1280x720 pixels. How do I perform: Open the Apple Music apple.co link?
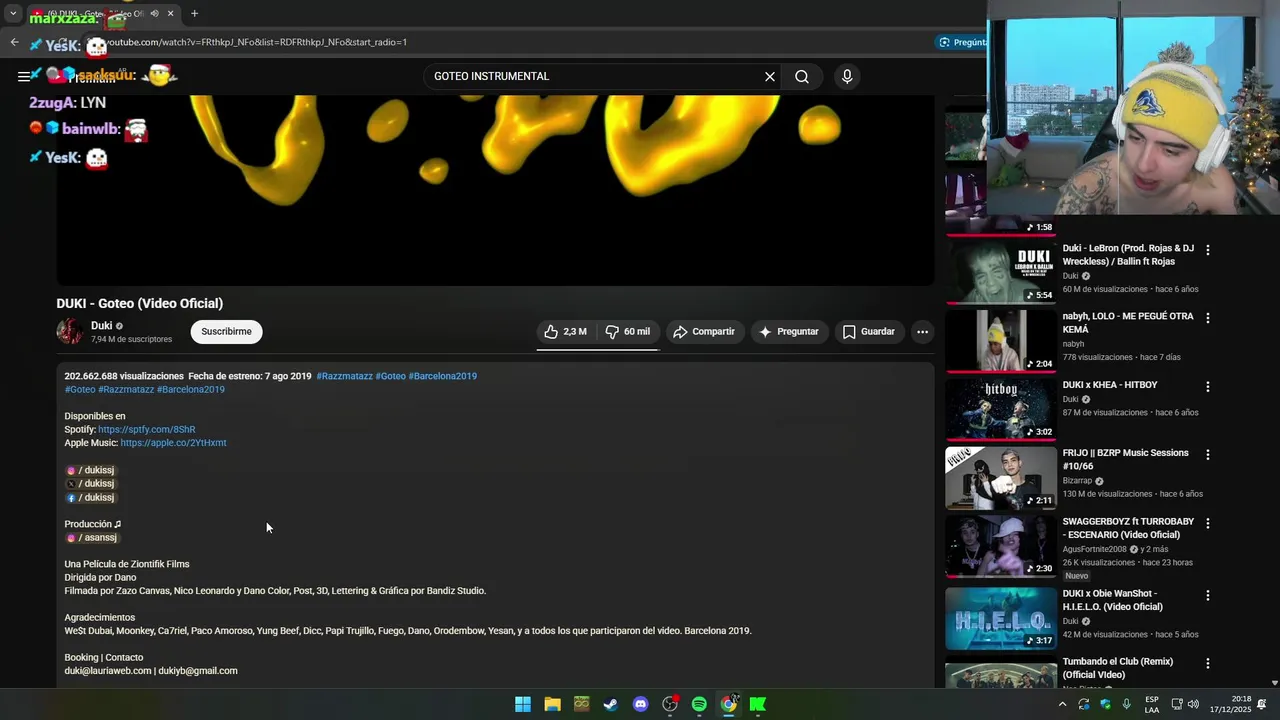(x=173, y=443)
